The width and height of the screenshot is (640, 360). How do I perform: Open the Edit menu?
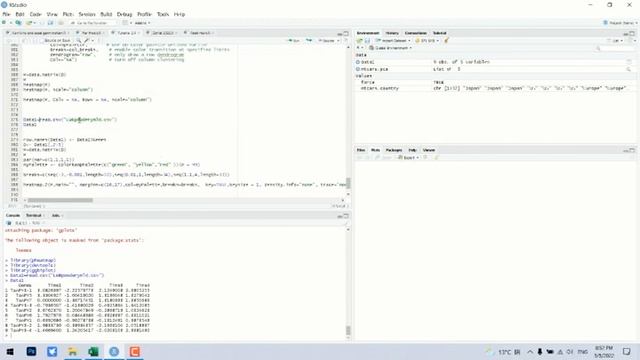(20, 14)
